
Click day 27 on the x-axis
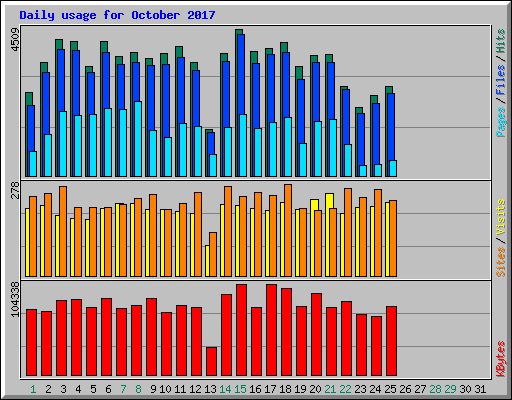click(x=420, y=389)
